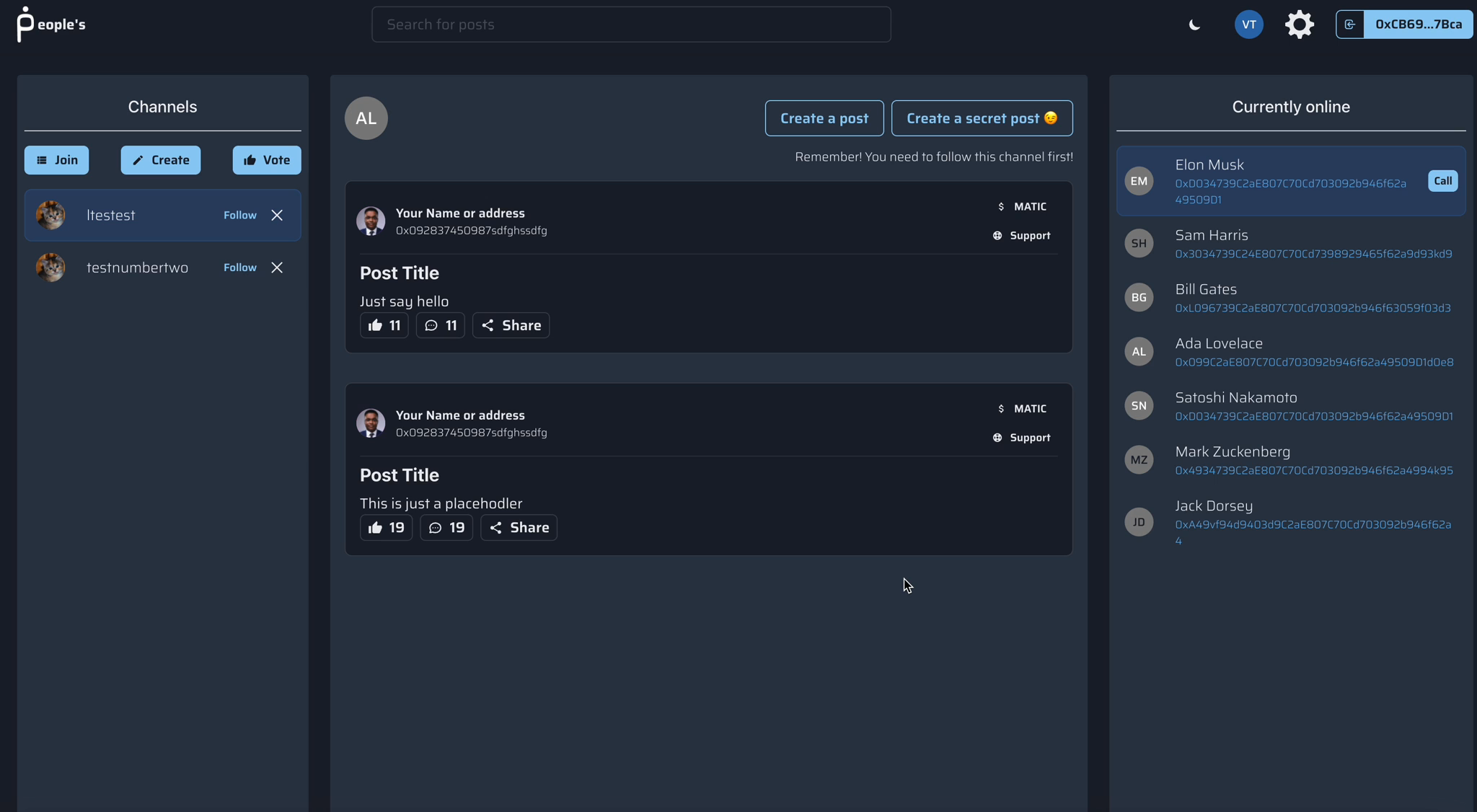
Task: Click the testnumbertwo channel cat avatar
Action: tap(50, 268)
